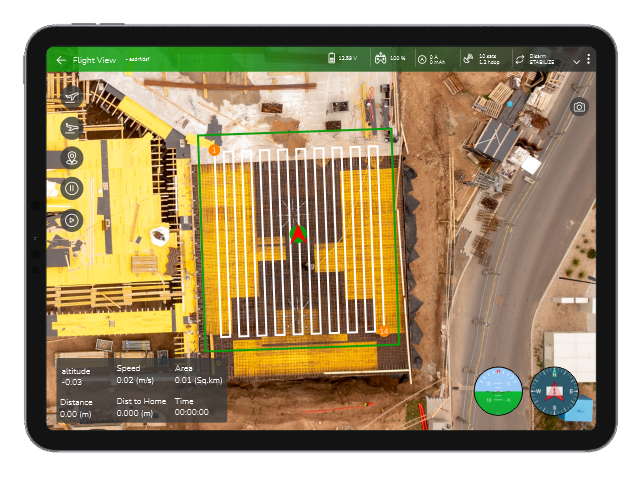Tap the battery voltage icon
This screenshot has width=642, height=477.
[x=332, y=58]
